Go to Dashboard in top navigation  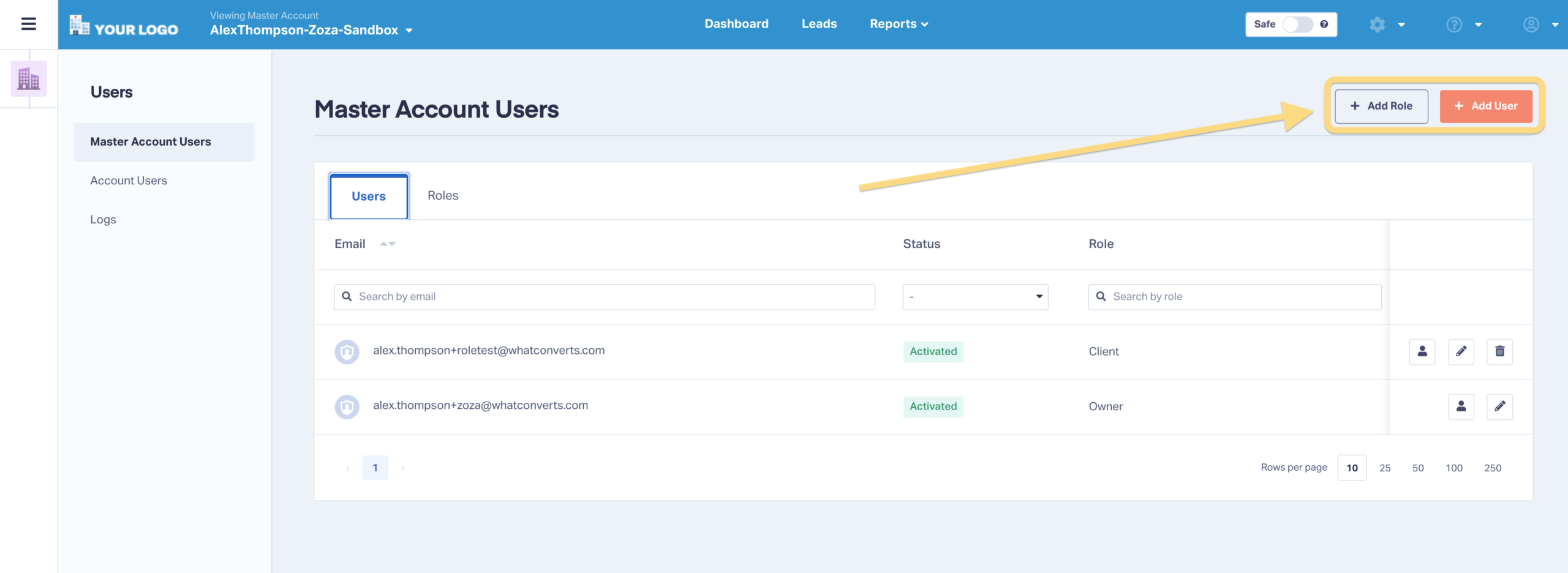[x=736, y=24]
